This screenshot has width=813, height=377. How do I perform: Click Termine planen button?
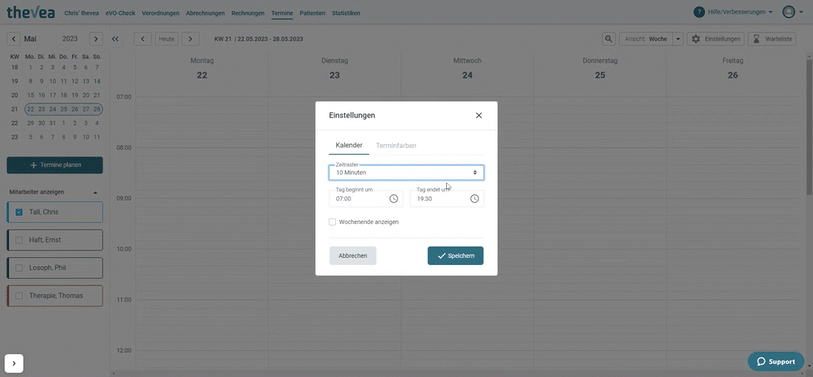[54, 165]
